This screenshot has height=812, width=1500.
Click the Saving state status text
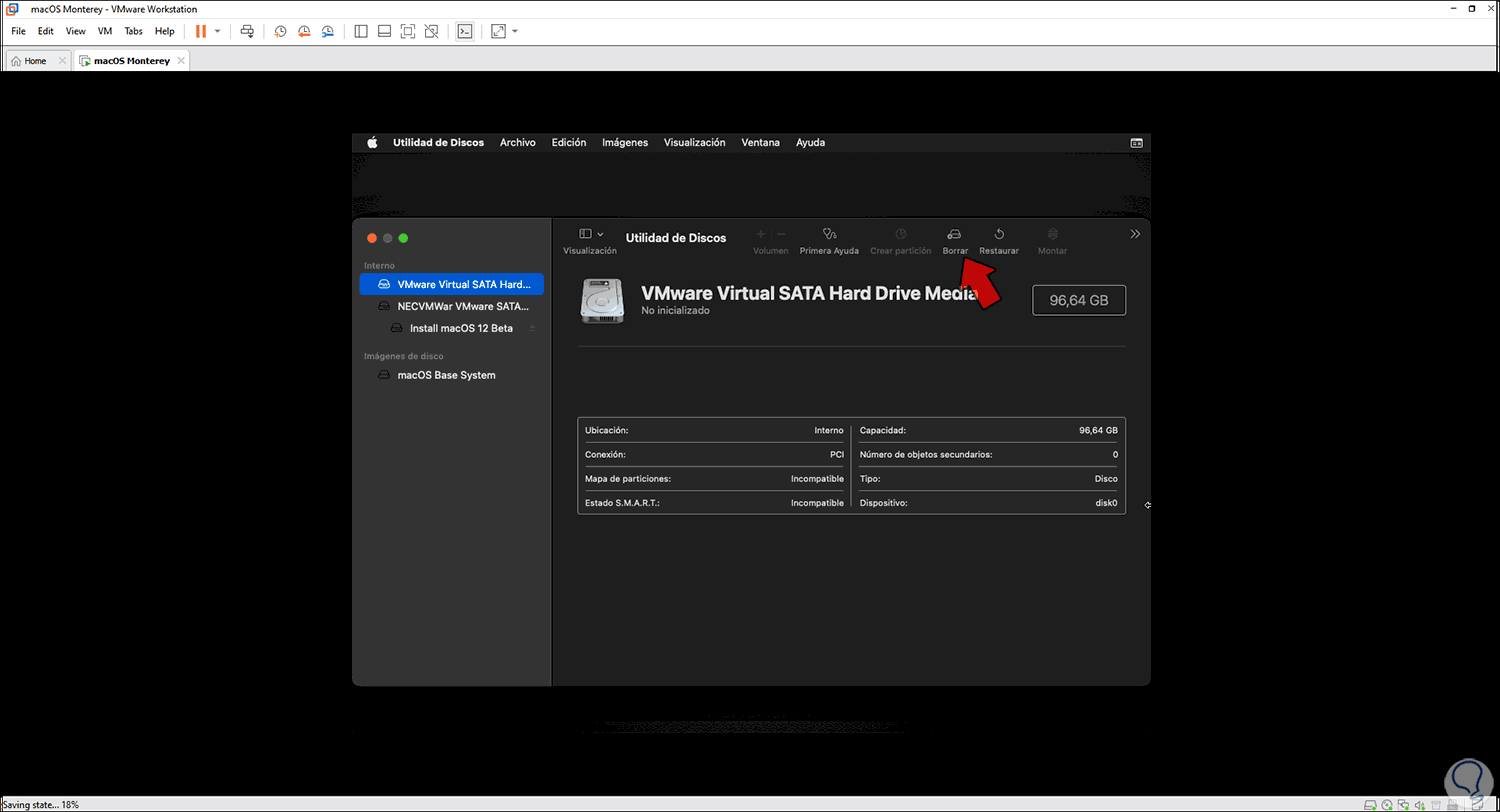pos(40,804)
